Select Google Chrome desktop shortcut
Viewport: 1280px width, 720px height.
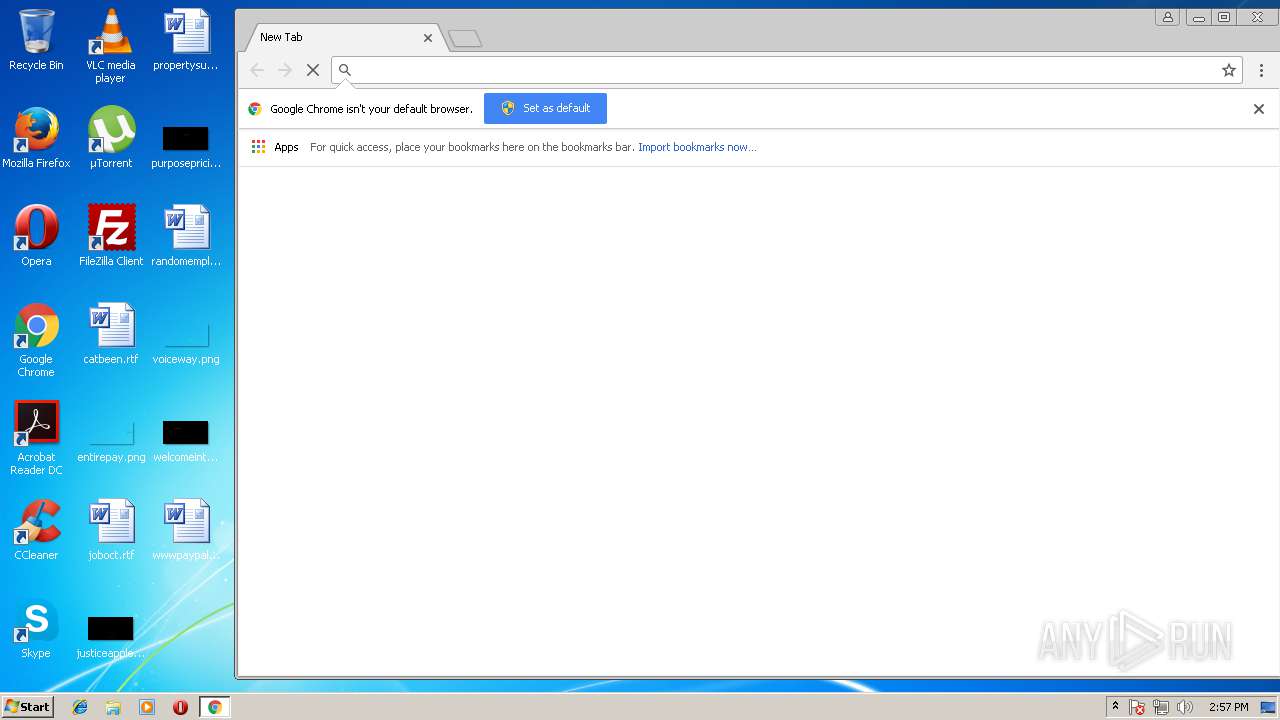pyautogui.click(x=36, y=340)
